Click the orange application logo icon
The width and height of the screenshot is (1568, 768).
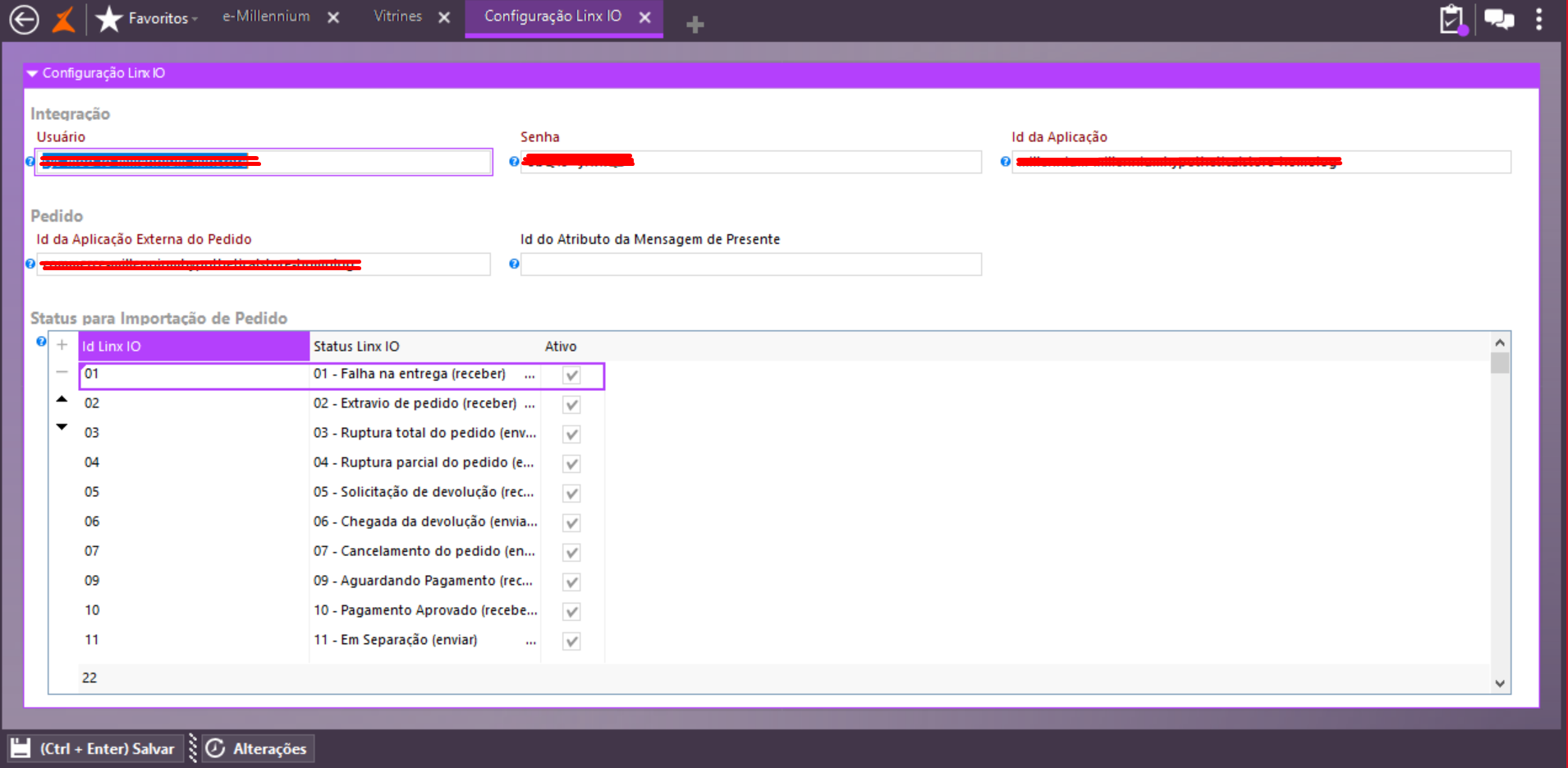coord(64,19)
